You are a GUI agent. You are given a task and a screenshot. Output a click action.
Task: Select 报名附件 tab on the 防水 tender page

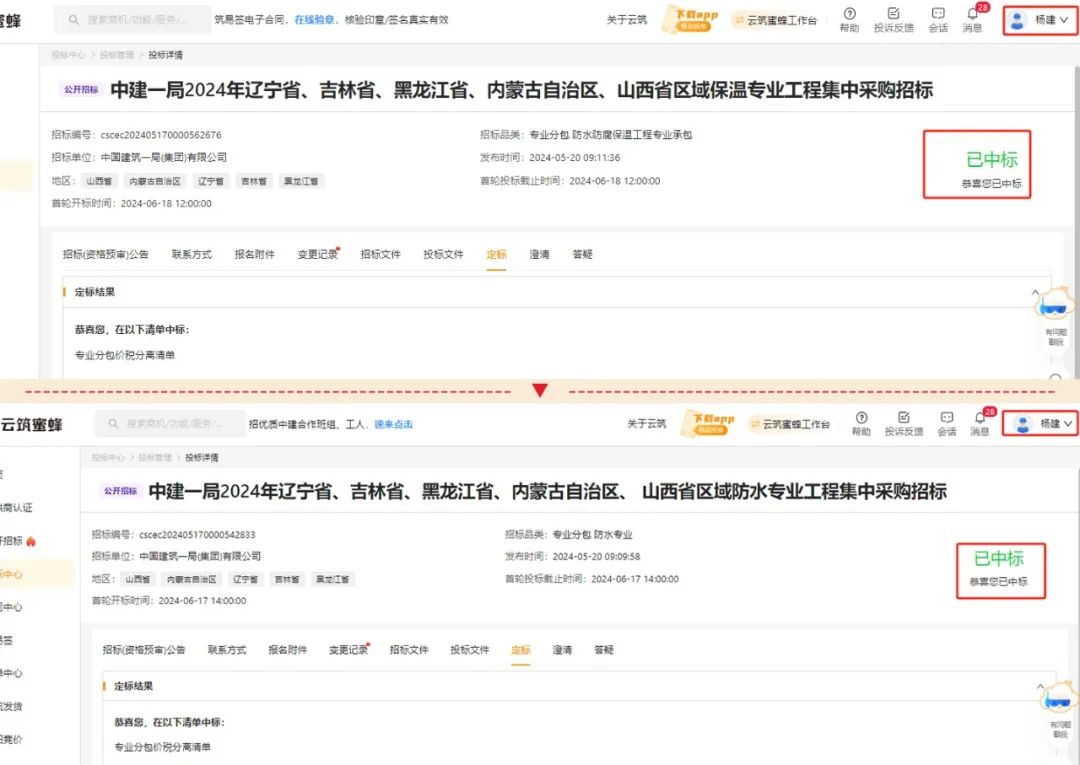(288, 650)
